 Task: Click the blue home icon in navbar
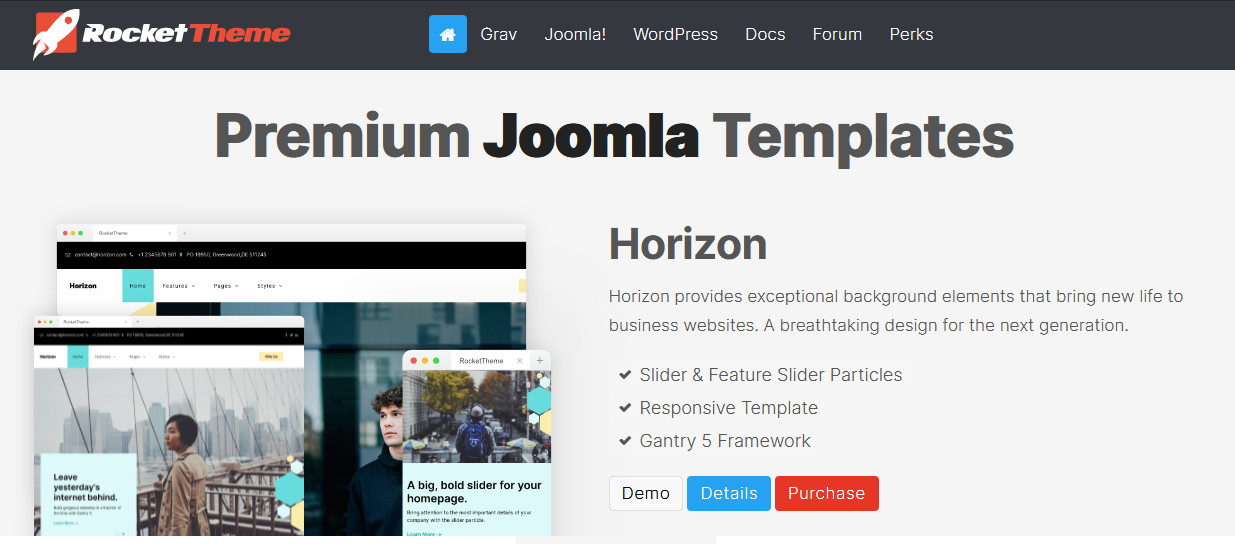point(448,34)
